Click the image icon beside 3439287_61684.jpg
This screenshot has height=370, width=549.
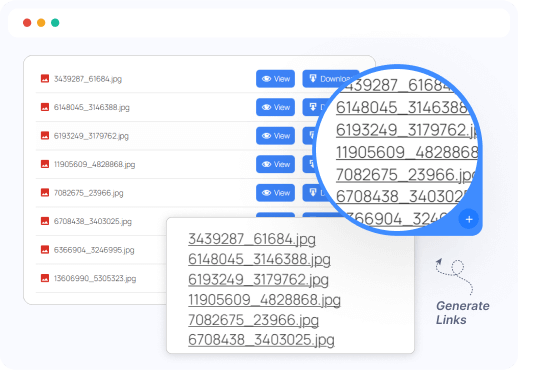(45, 78)
